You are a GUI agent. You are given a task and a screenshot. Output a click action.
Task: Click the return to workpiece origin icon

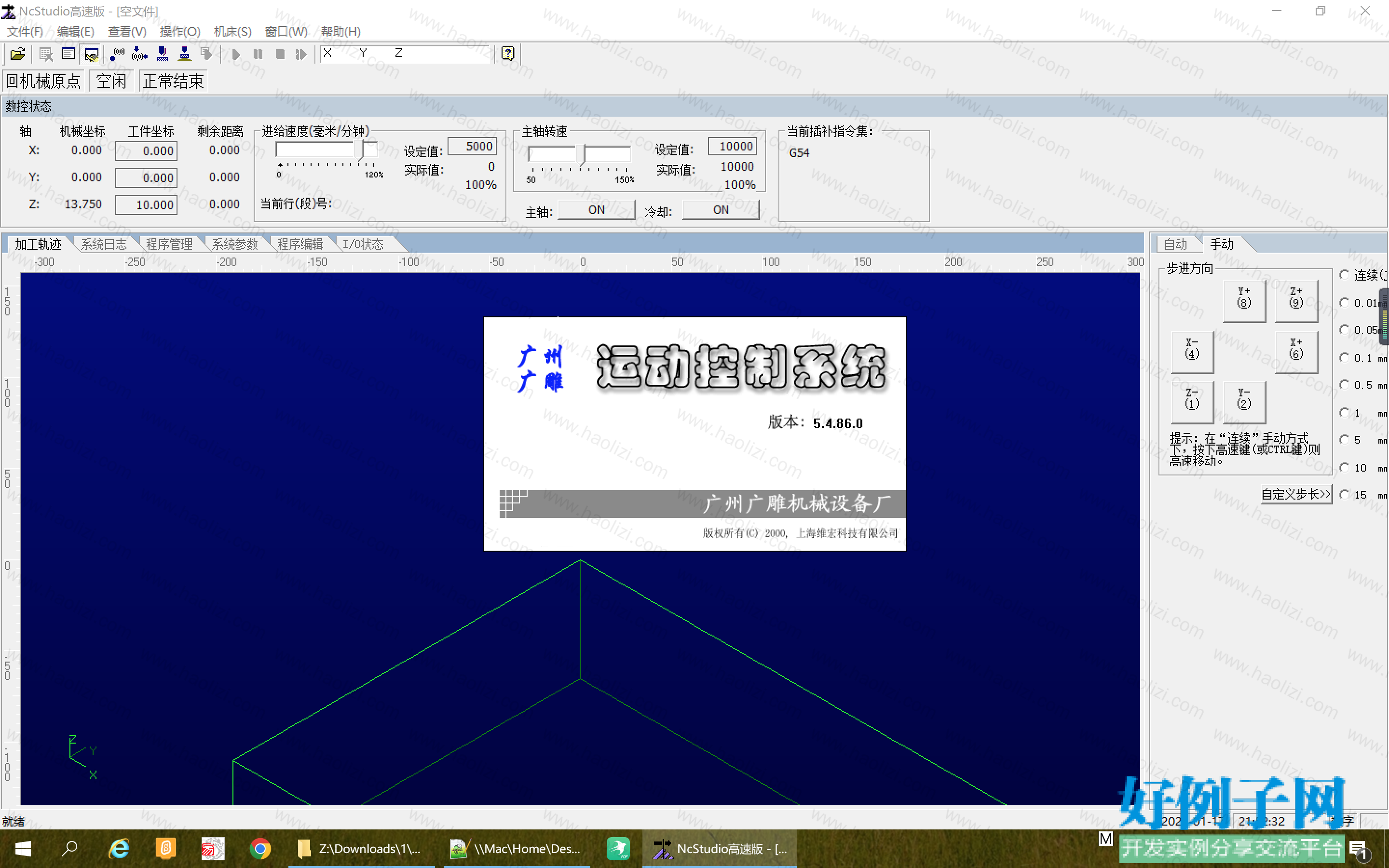coord(118,54)
